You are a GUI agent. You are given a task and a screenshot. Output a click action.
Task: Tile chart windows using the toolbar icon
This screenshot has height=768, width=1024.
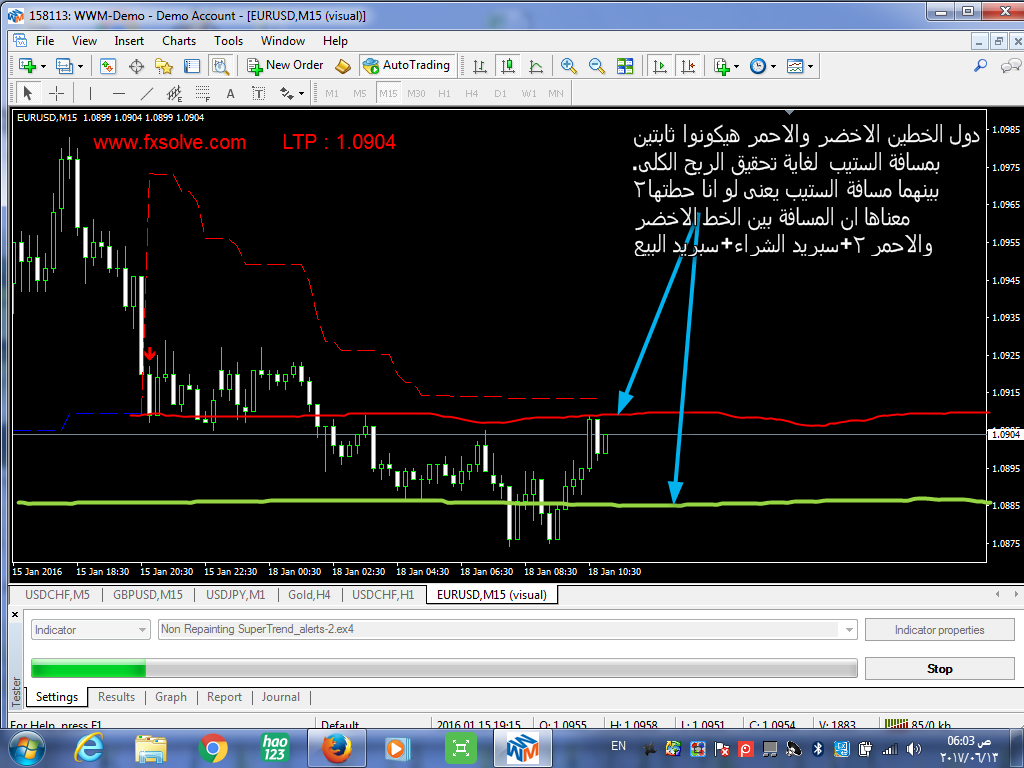point(625,66)
